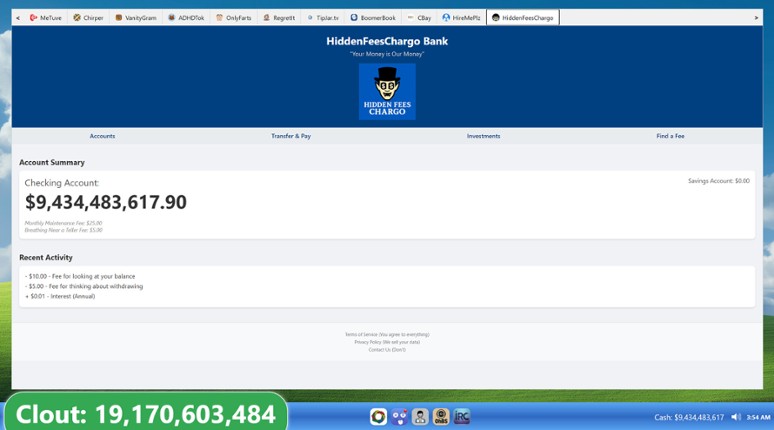Go to the BoomerBook tab
The image size is (774, 430).
pyautogui.click(x=373, y=18)
